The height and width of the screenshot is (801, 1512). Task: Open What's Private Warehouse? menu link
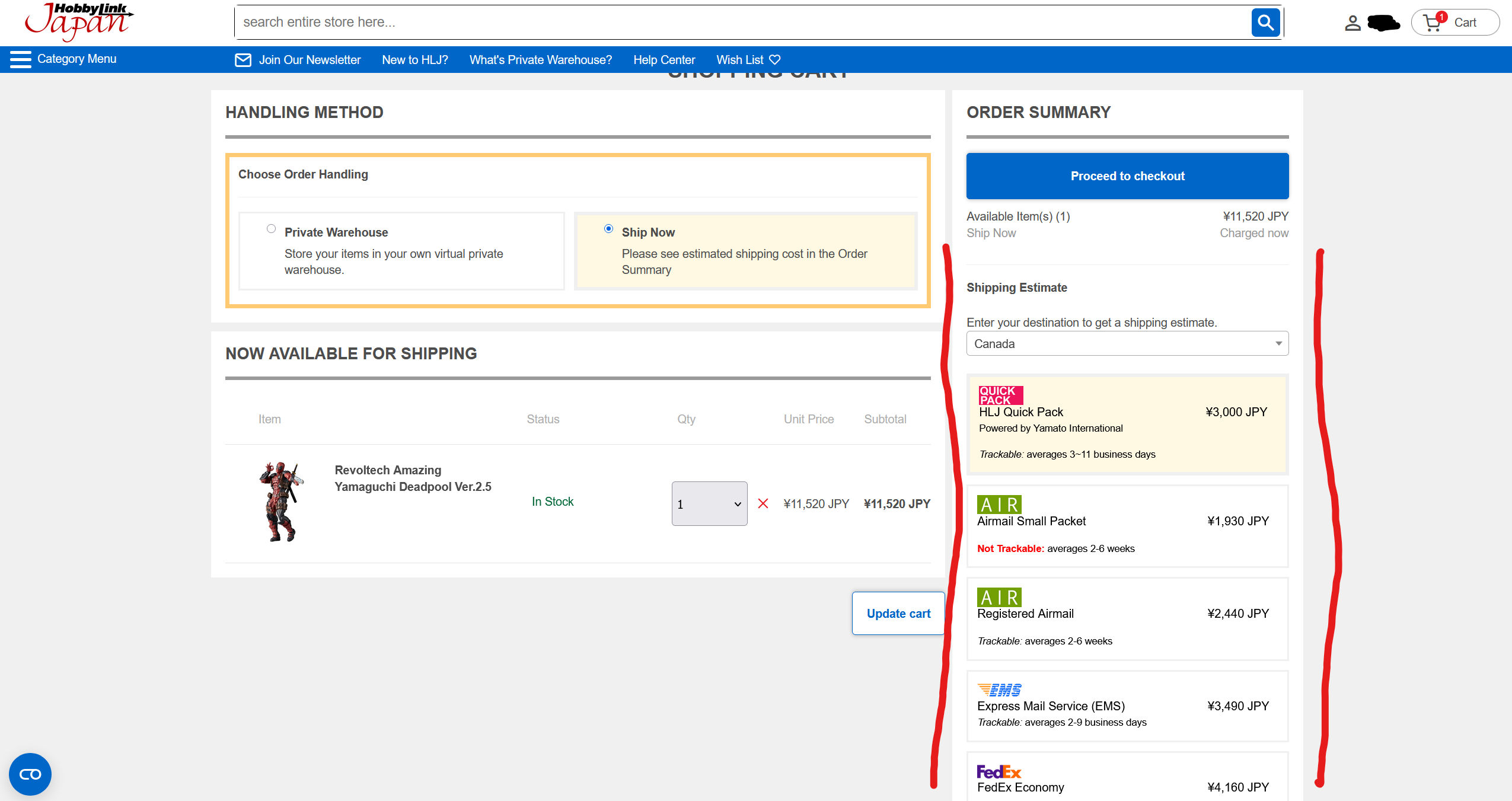click(x=540, y=60)
